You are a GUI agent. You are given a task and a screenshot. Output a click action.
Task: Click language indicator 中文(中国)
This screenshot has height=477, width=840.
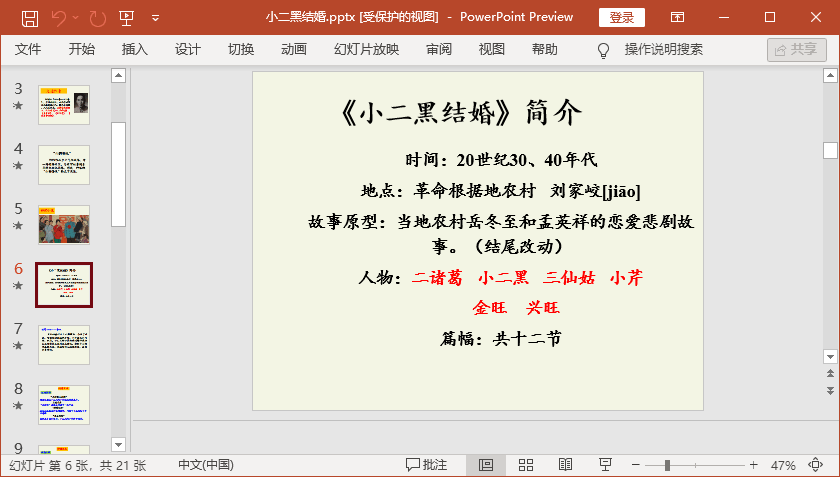click(x=206, y=465)
